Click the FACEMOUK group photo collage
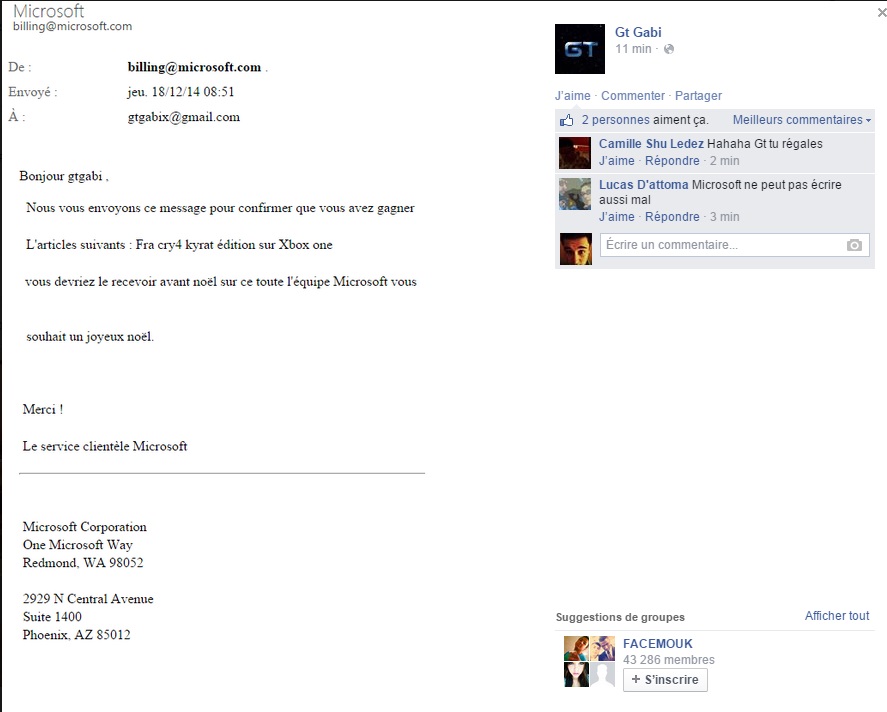887x712 pixels. pos(589,661)
